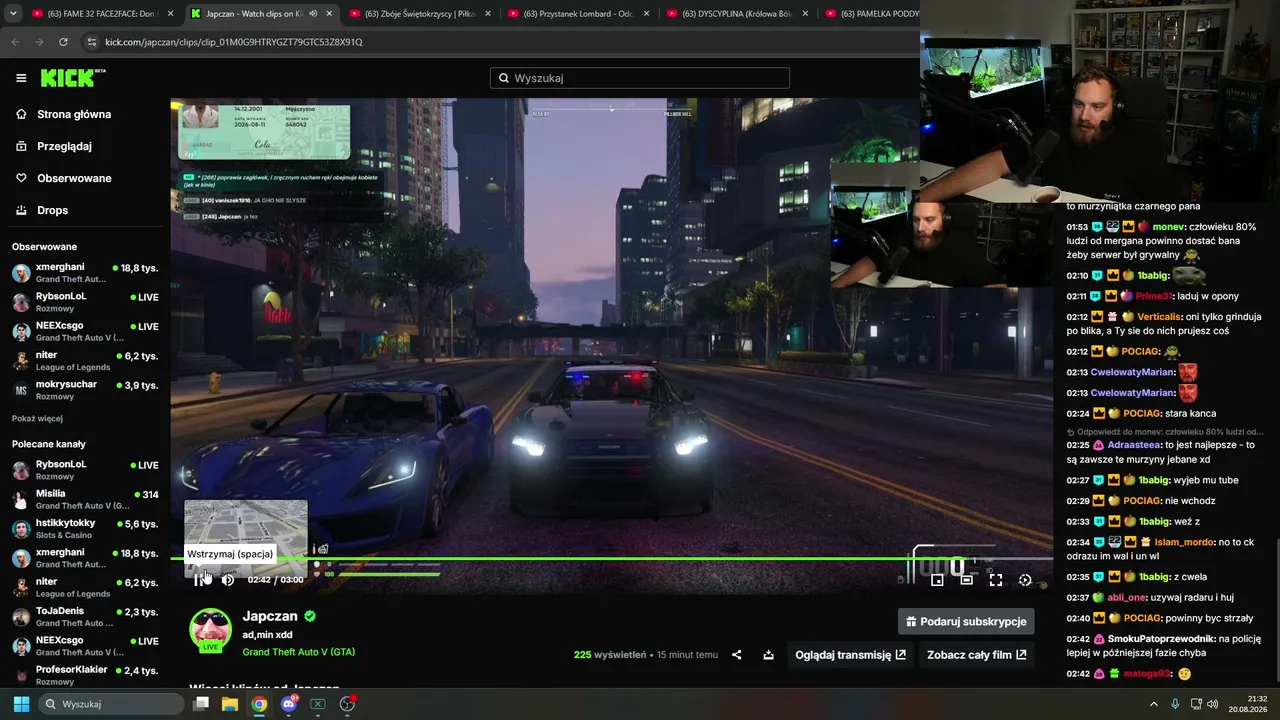The width and height of the screenshot is (1280, 720).
Task: Click the Windows taskbar Wyszukaj search box
Action: click(110, 704)
